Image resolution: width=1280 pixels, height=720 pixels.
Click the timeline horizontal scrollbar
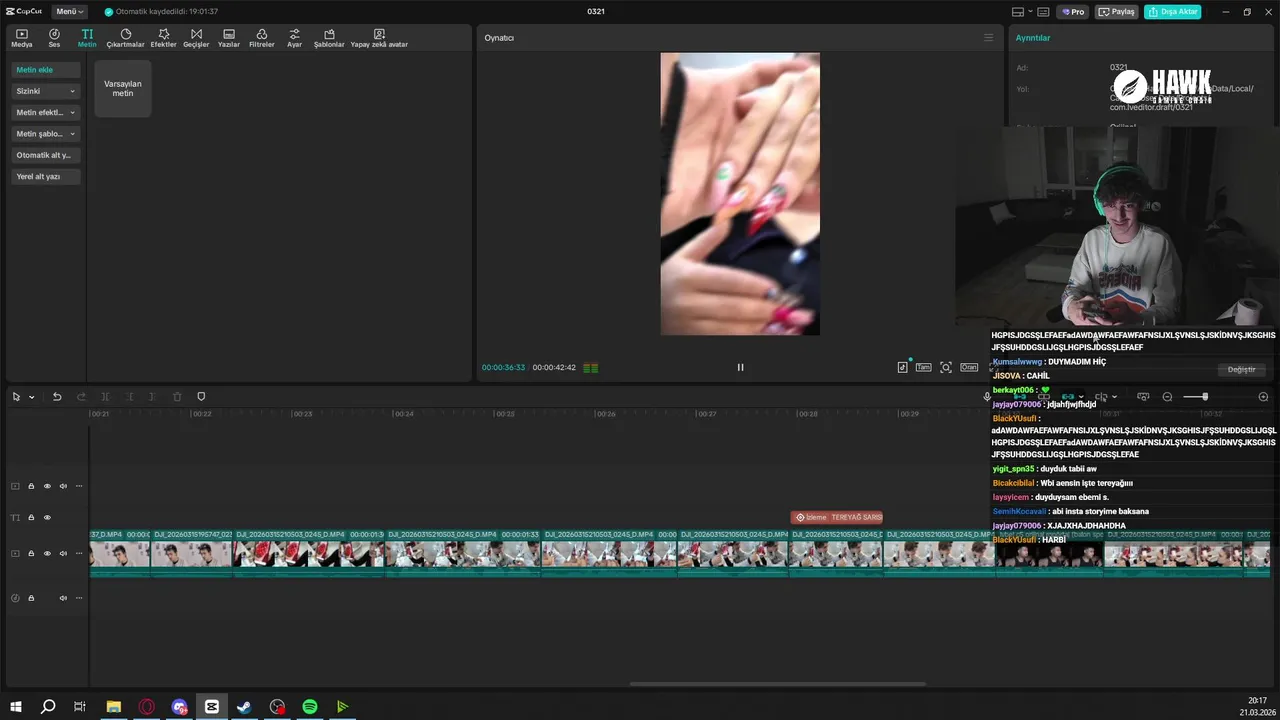click(778, 684)
